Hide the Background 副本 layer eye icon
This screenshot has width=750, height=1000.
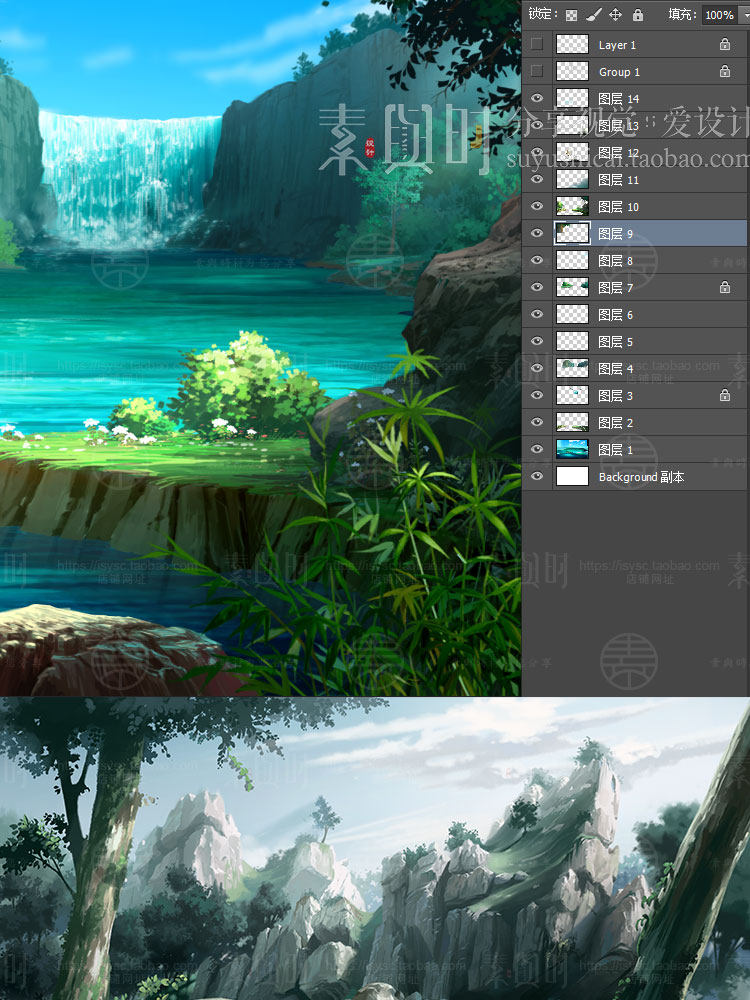(x=537, y=476)
